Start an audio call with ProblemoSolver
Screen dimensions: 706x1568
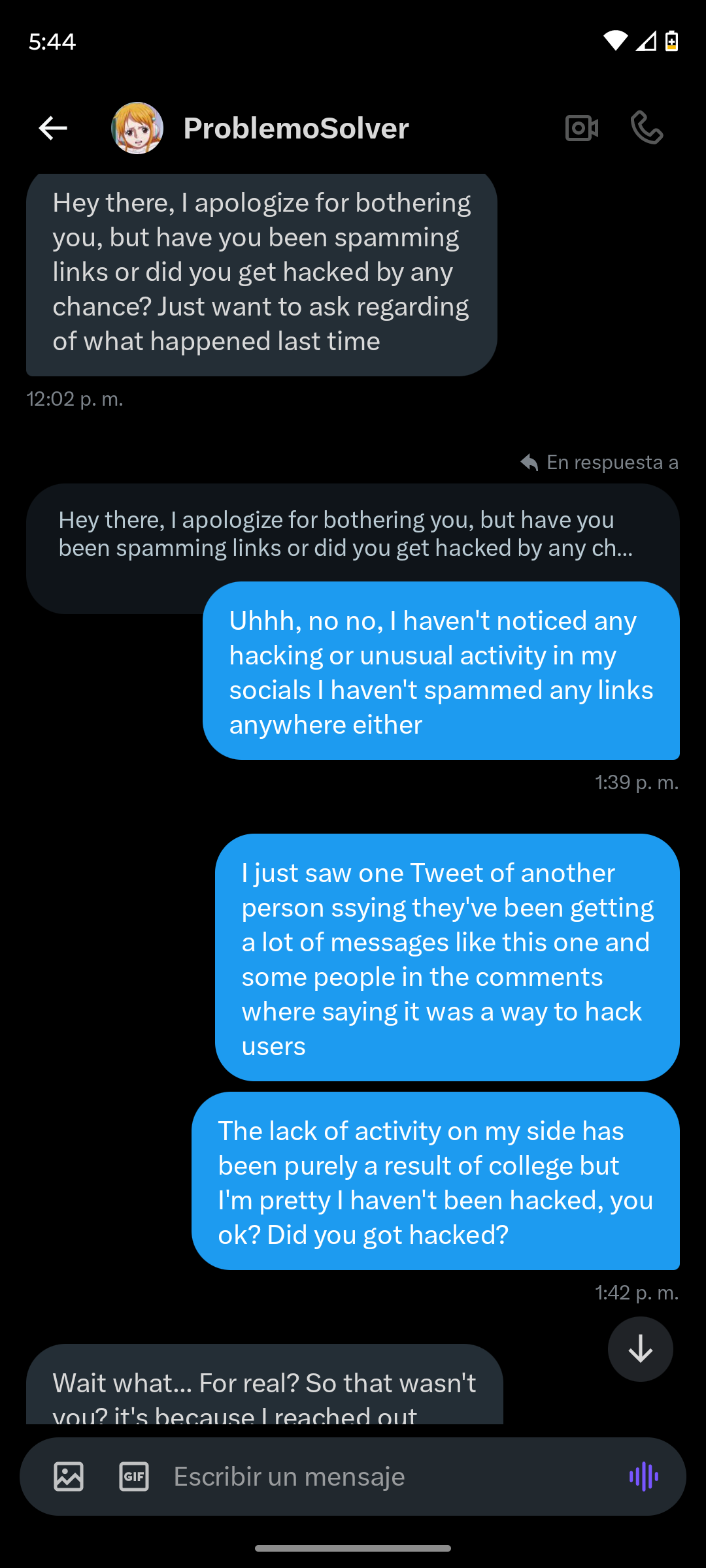coord(647,128)
